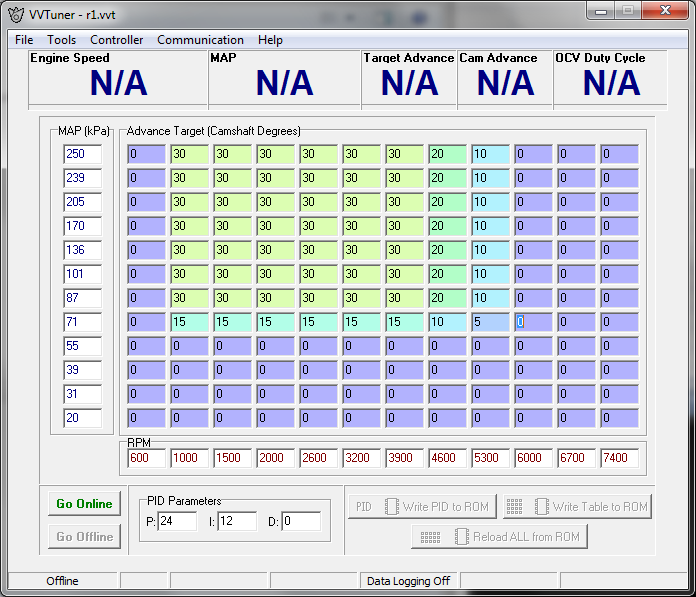Image resolution: width=696 pixels, height=597 pixels.
Task: Open the Controller menu
Action: click(116, 40)
